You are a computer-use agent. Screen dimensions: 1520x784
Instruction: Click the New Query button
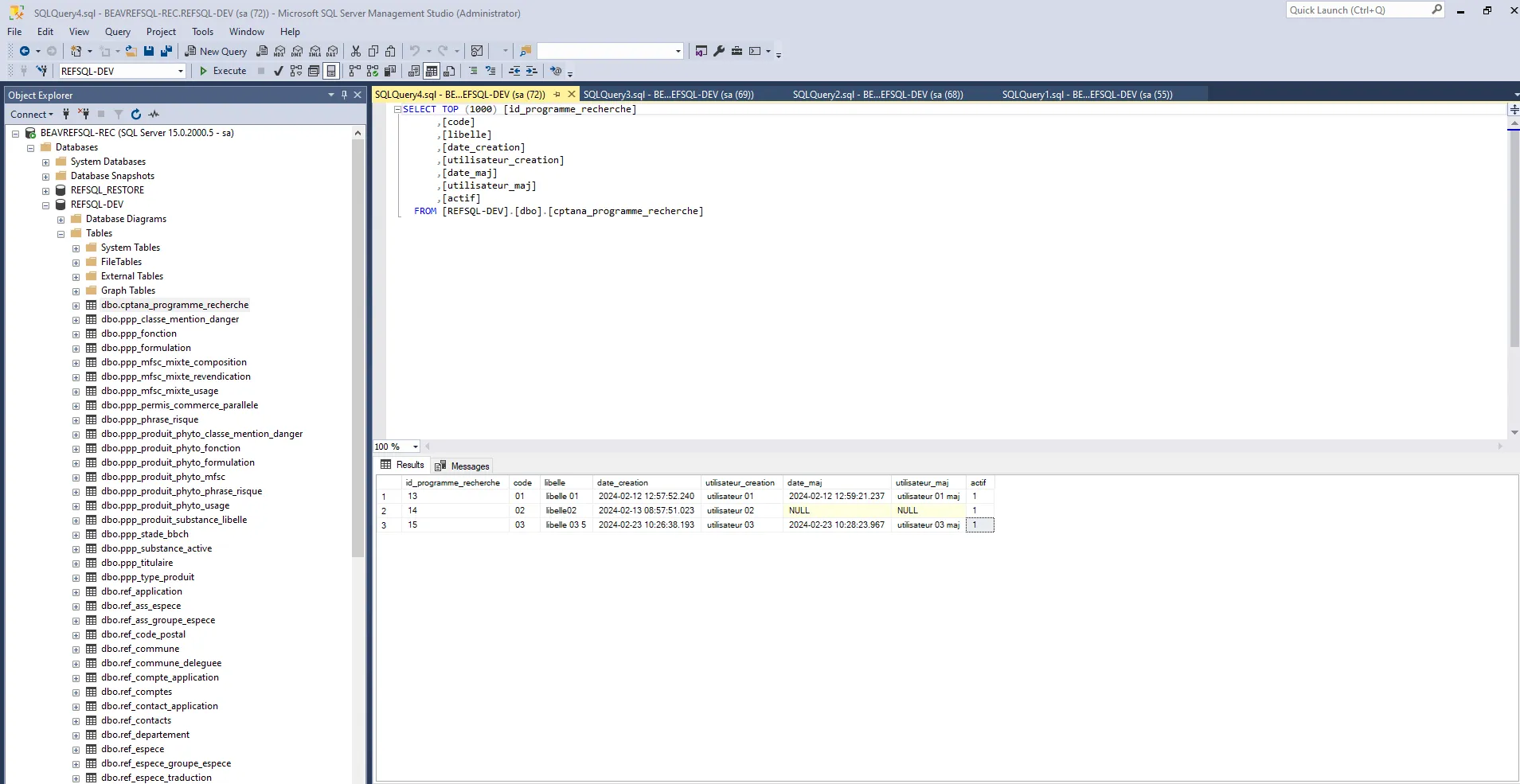tap(216, 51)
